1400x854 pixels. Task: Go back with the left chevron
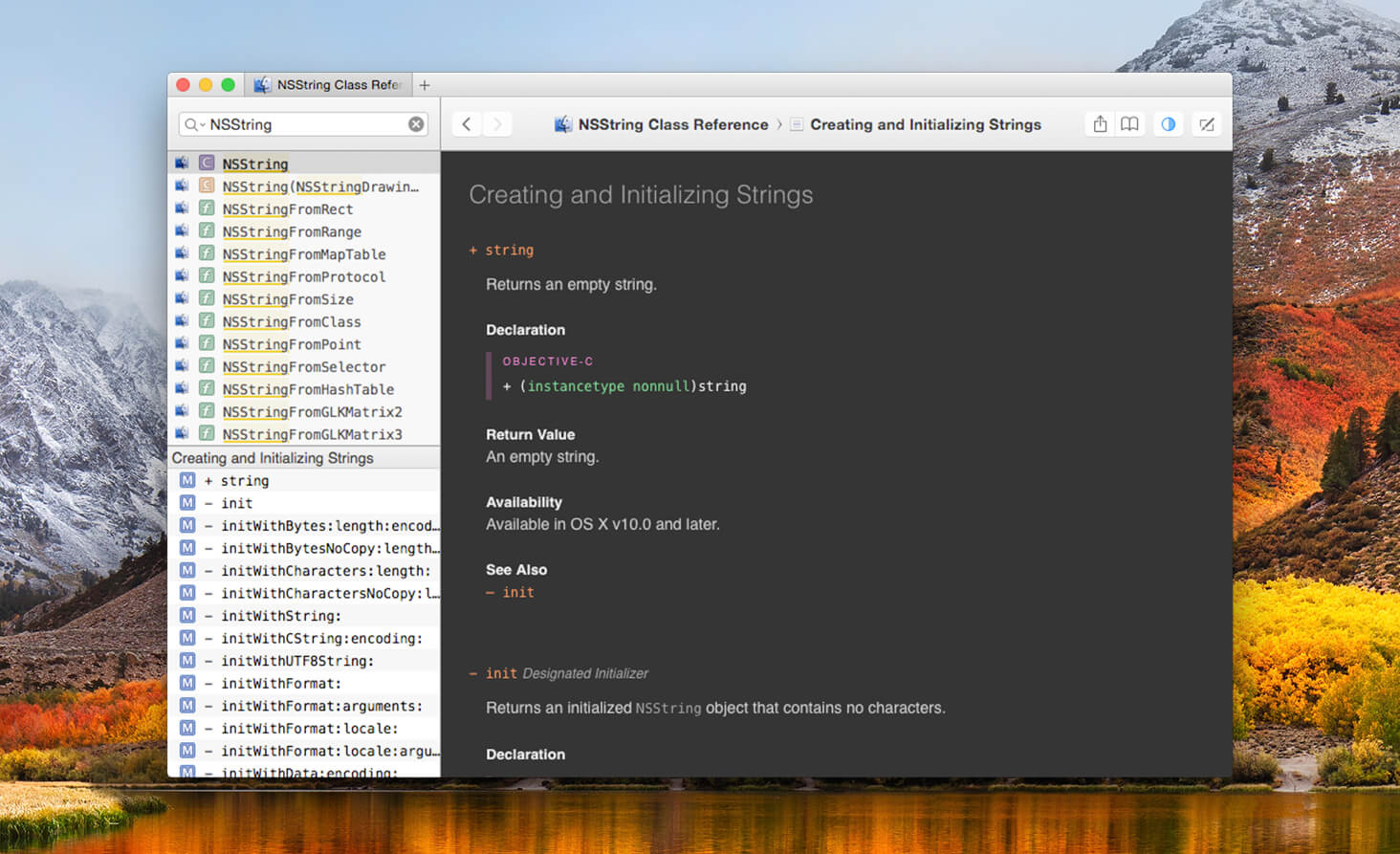(467, 124)
